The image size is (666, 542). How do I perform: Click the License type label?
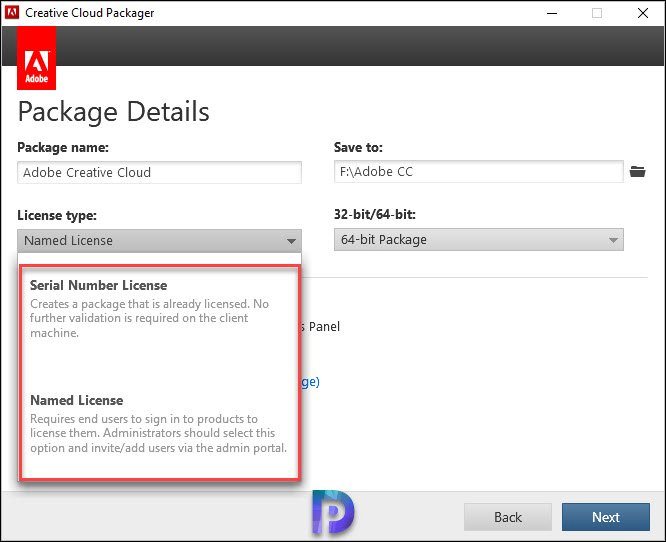point(57,215)
